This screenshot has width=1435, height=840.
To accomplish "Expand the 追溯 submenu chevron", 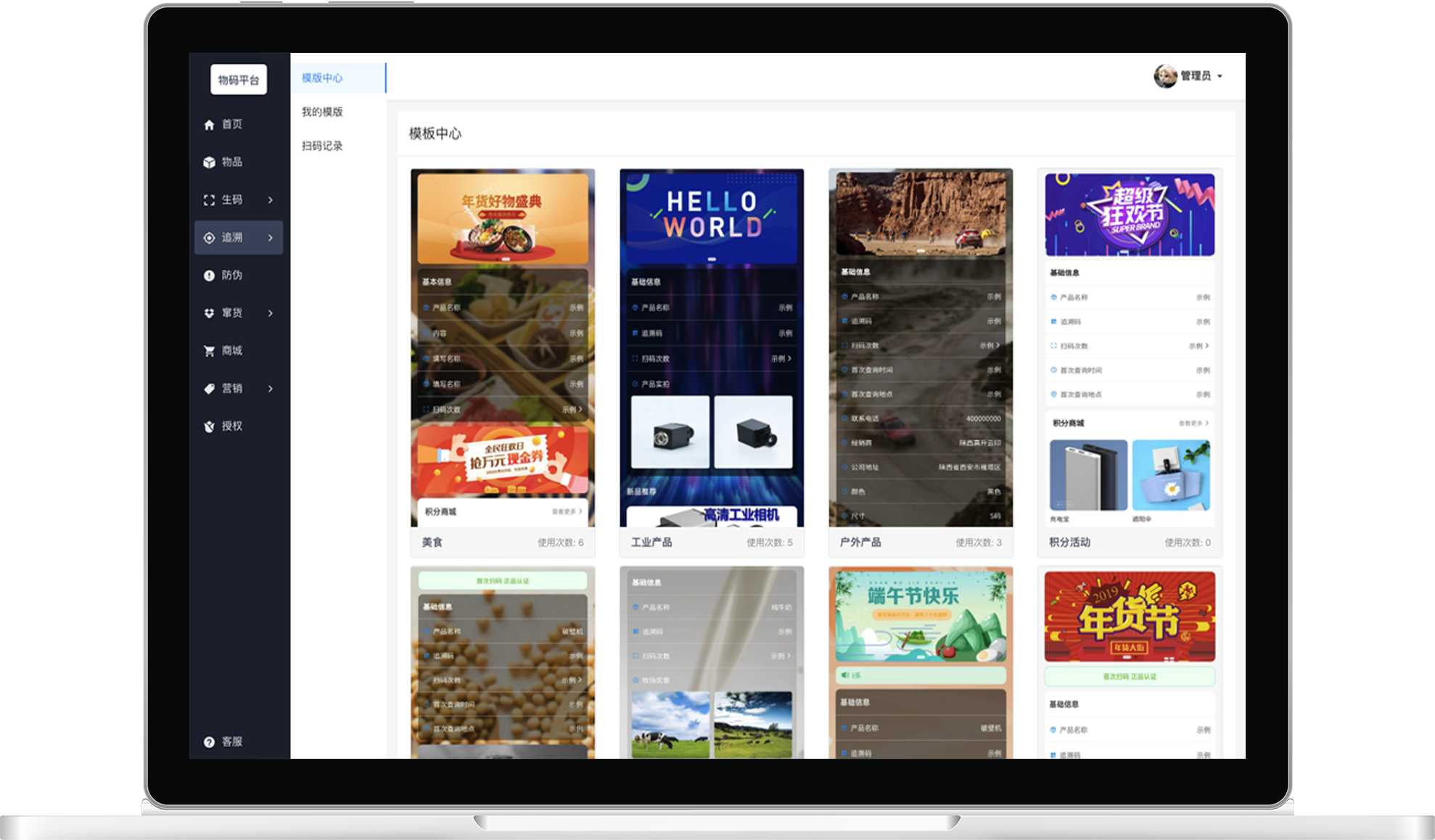I will (271, 238).
